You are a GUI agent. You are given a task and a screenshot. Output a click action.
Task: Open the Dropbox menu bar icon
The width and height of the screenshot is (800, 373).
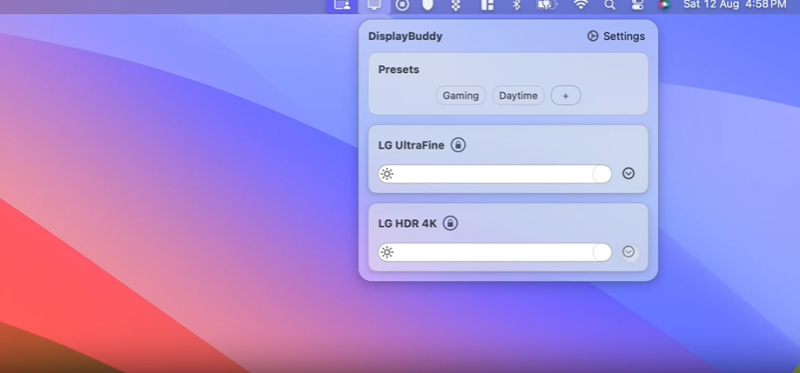coord(457,5)
